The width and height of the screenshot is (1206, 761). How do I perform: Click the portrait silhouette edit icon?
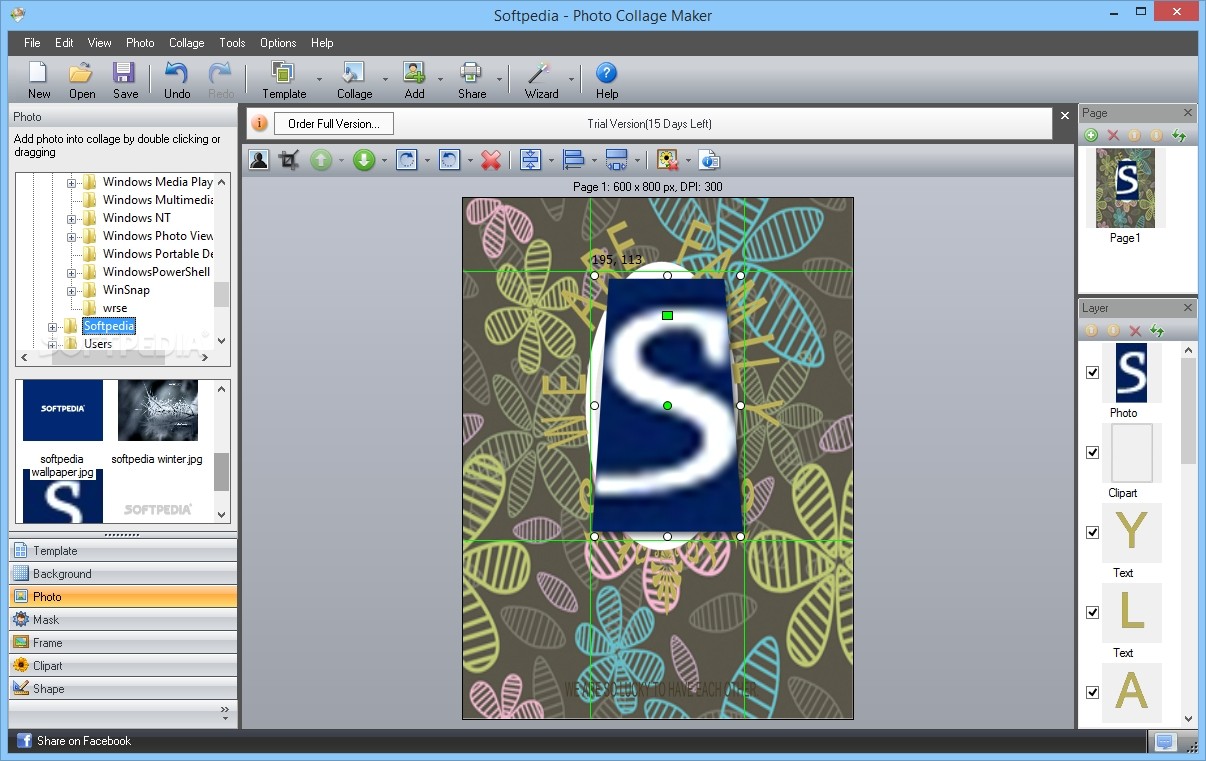click(x=259, y=160)
